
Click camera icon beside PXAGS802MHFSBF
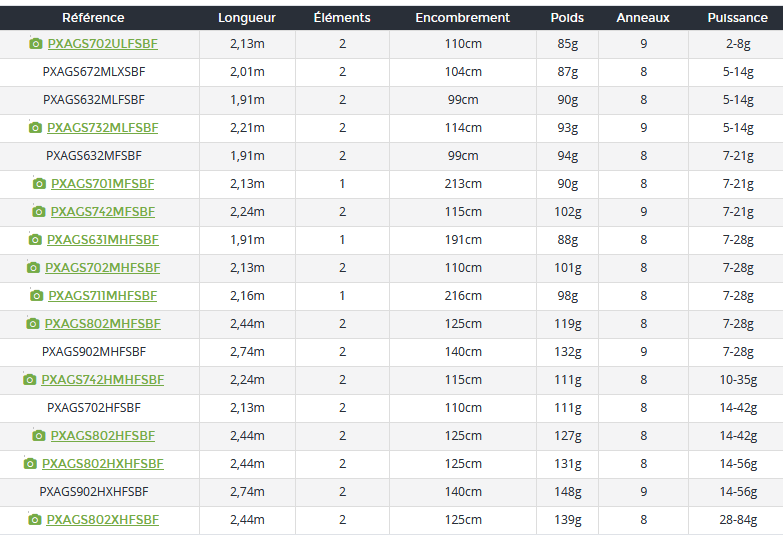[33, 324]
